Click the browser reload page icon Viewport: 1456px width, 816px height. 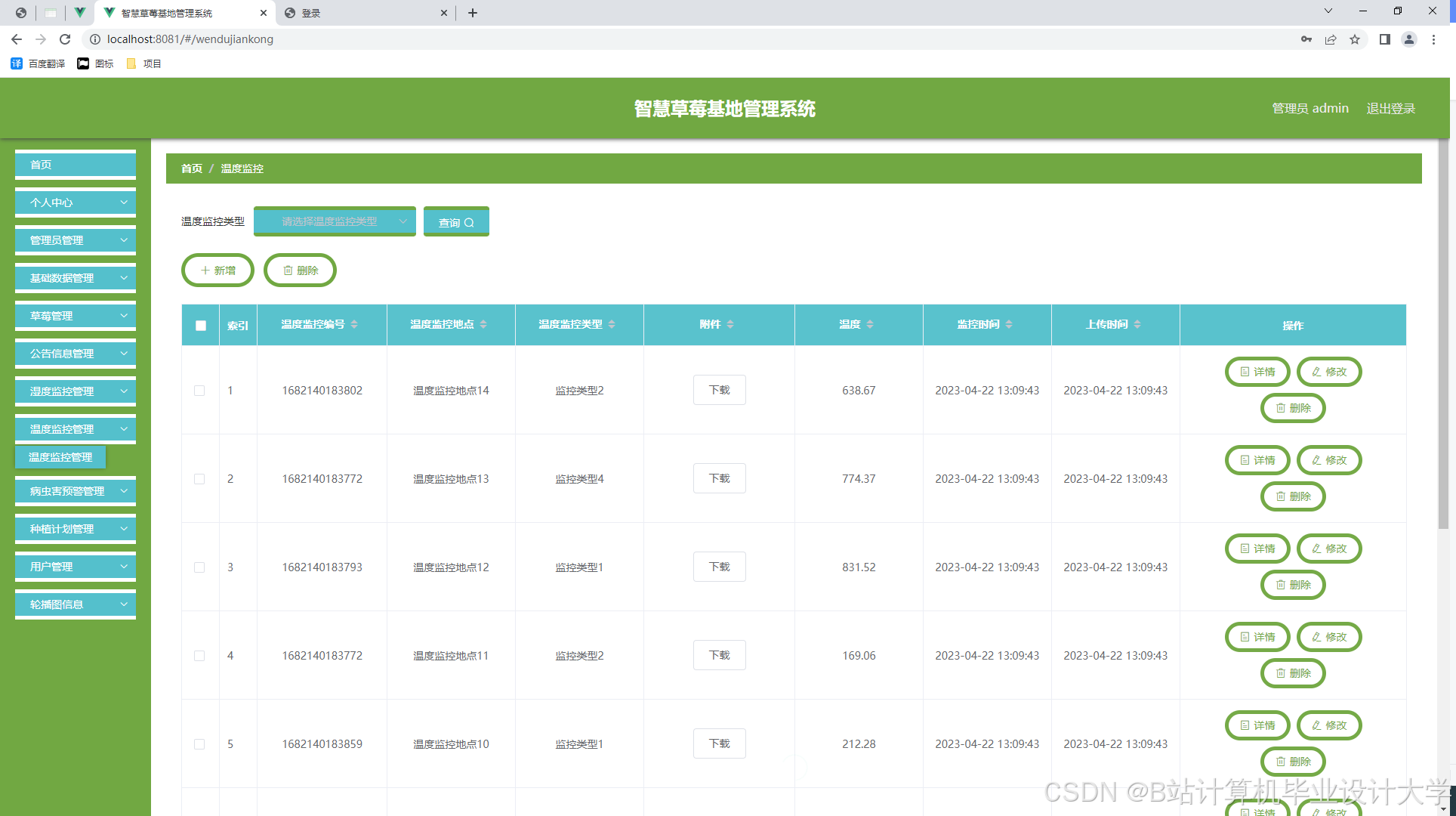coord(65,39)
